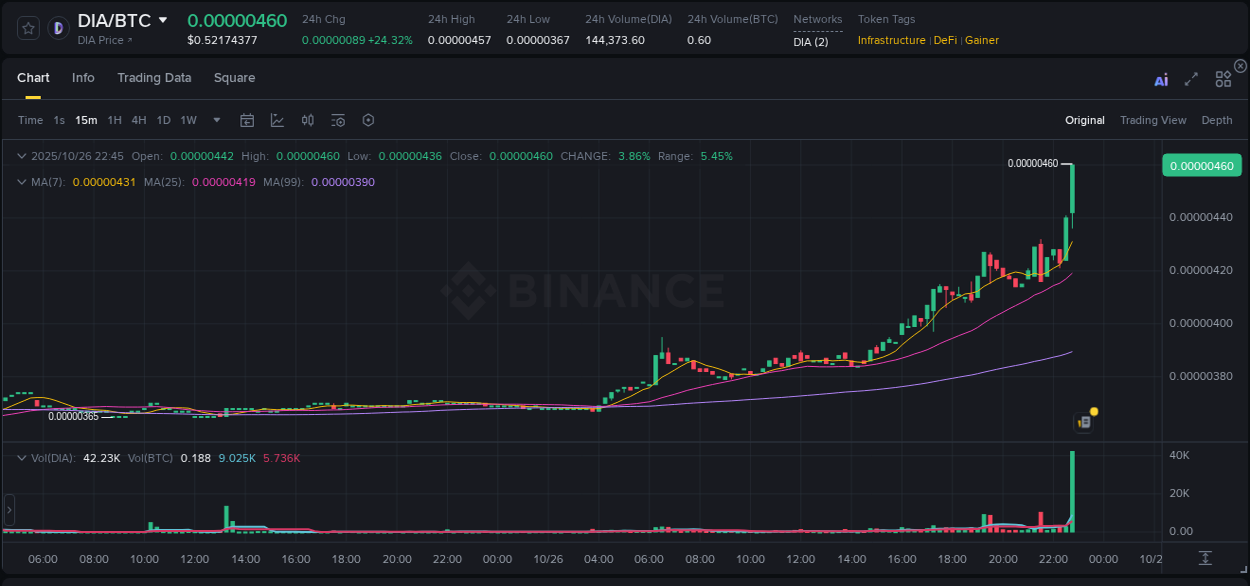Collapse the MA indicator row
Image resolution: width=1250 pixels, height=586 pixels.
click(22, 181)
